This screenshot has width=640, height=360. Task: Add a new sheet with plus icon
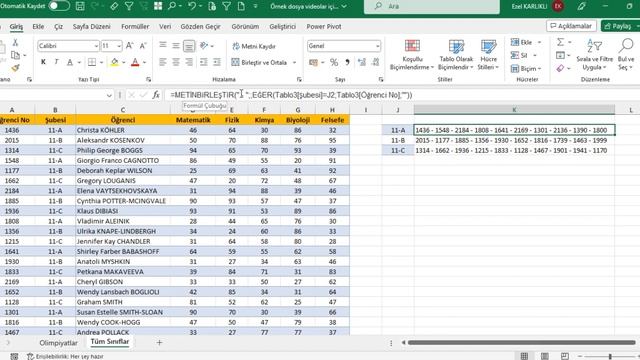click(159, 343)
